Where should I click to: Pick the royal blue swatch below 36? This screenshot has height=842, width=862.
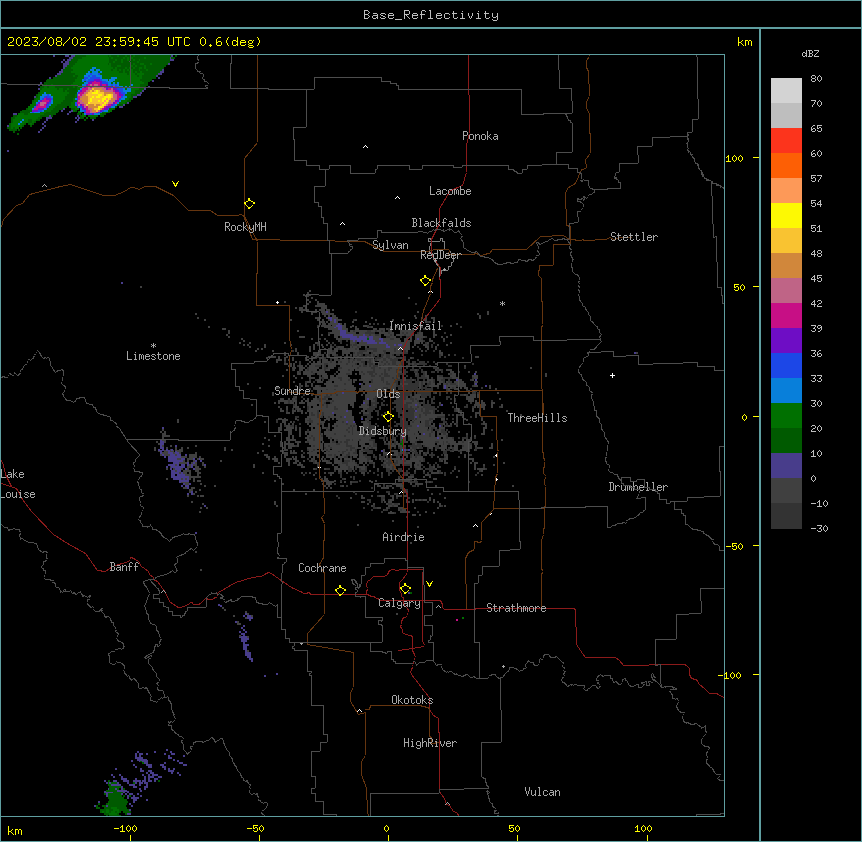point(786,365)
